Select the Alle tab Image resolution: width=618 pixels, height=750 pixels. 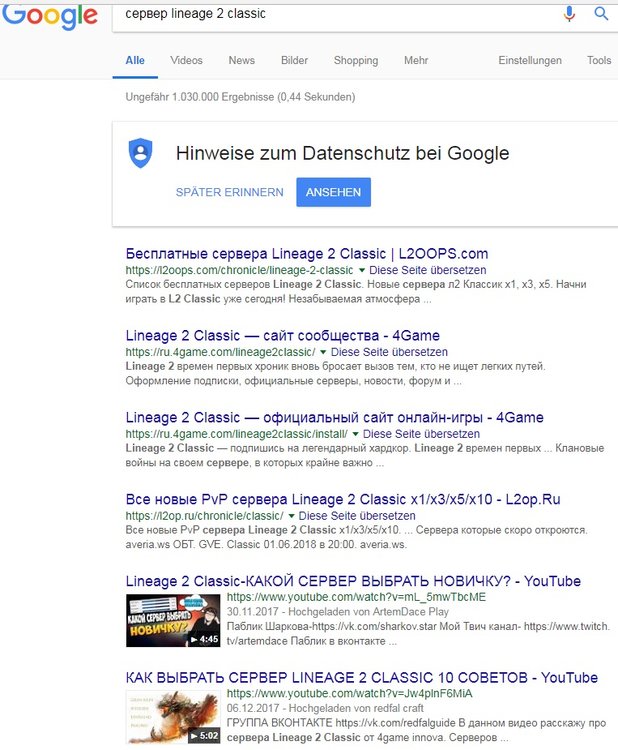click(x=135, y=60)
